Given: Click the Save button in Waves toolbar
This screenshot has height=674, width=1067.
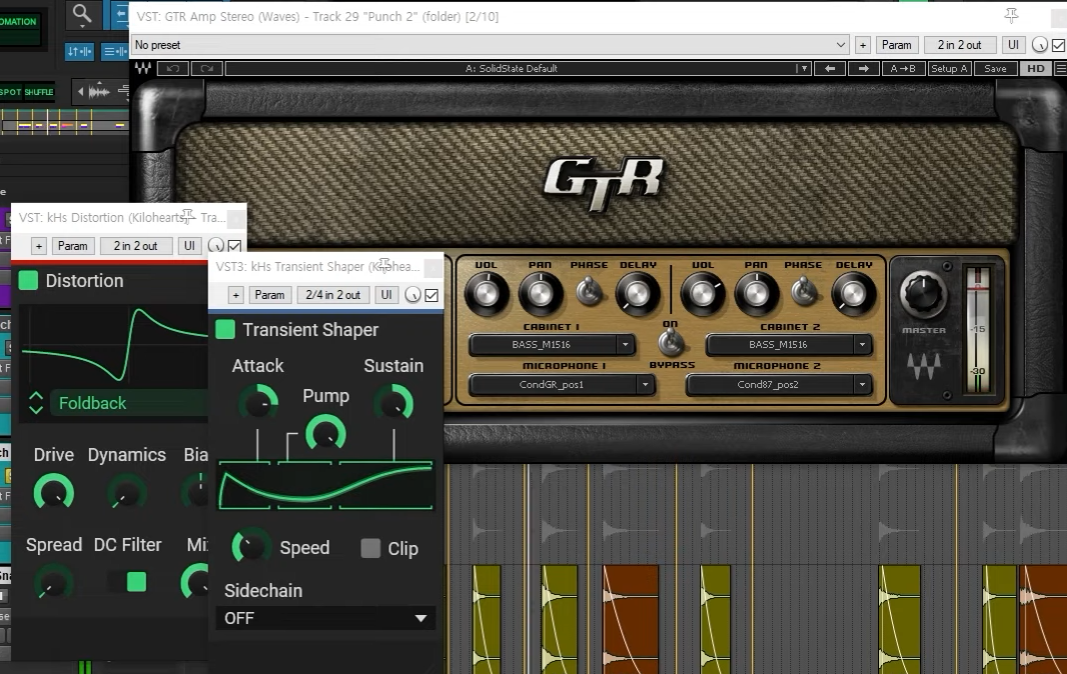Looking at the screenshot, I should [995, 68].
